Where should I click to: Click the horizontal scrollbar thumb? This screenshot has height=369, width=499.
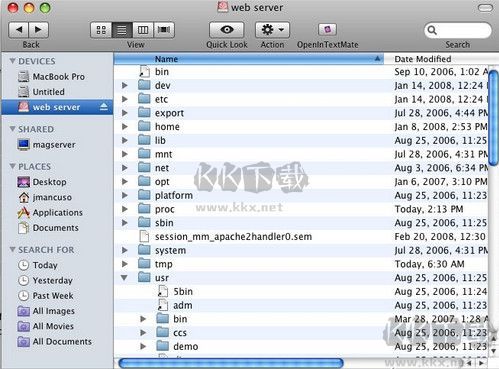[231, 363]
